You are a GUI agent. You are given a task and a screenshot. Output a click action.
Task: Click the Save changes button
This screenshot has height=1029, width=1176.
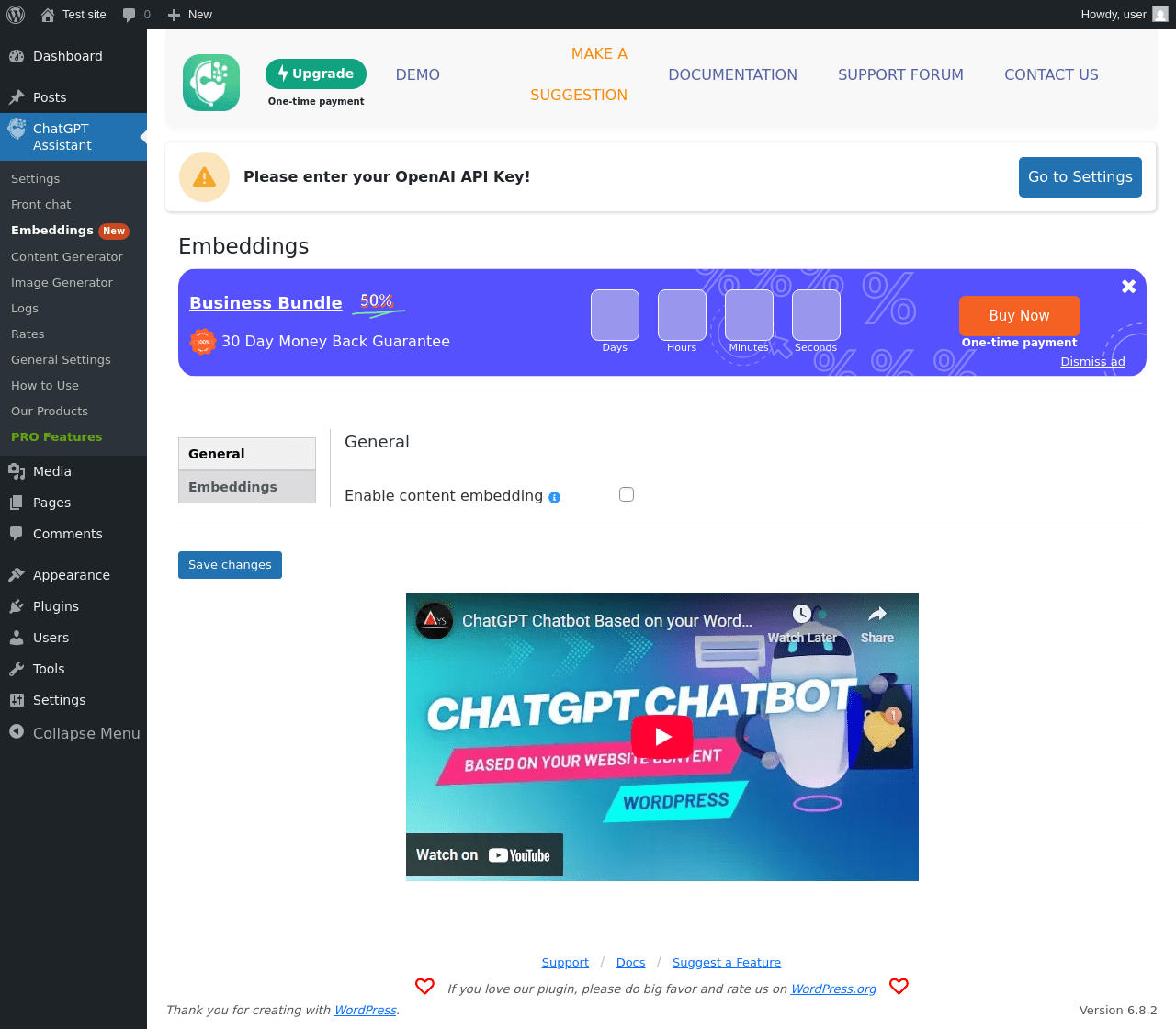(230, 565)
